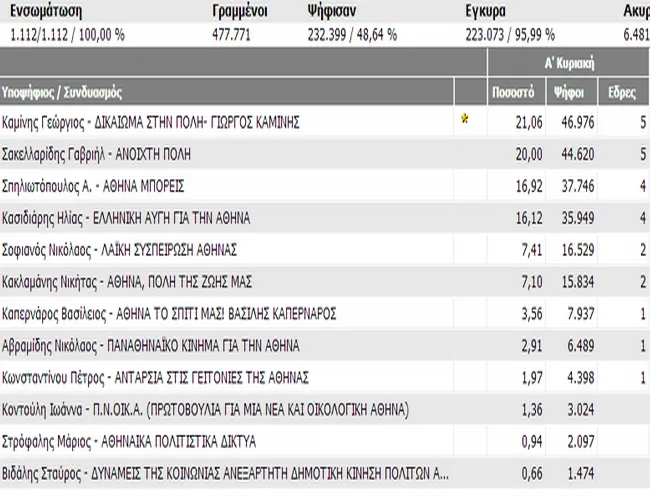Open Κακλαμάνης Νικήτας candidate entry

point(325,282)
